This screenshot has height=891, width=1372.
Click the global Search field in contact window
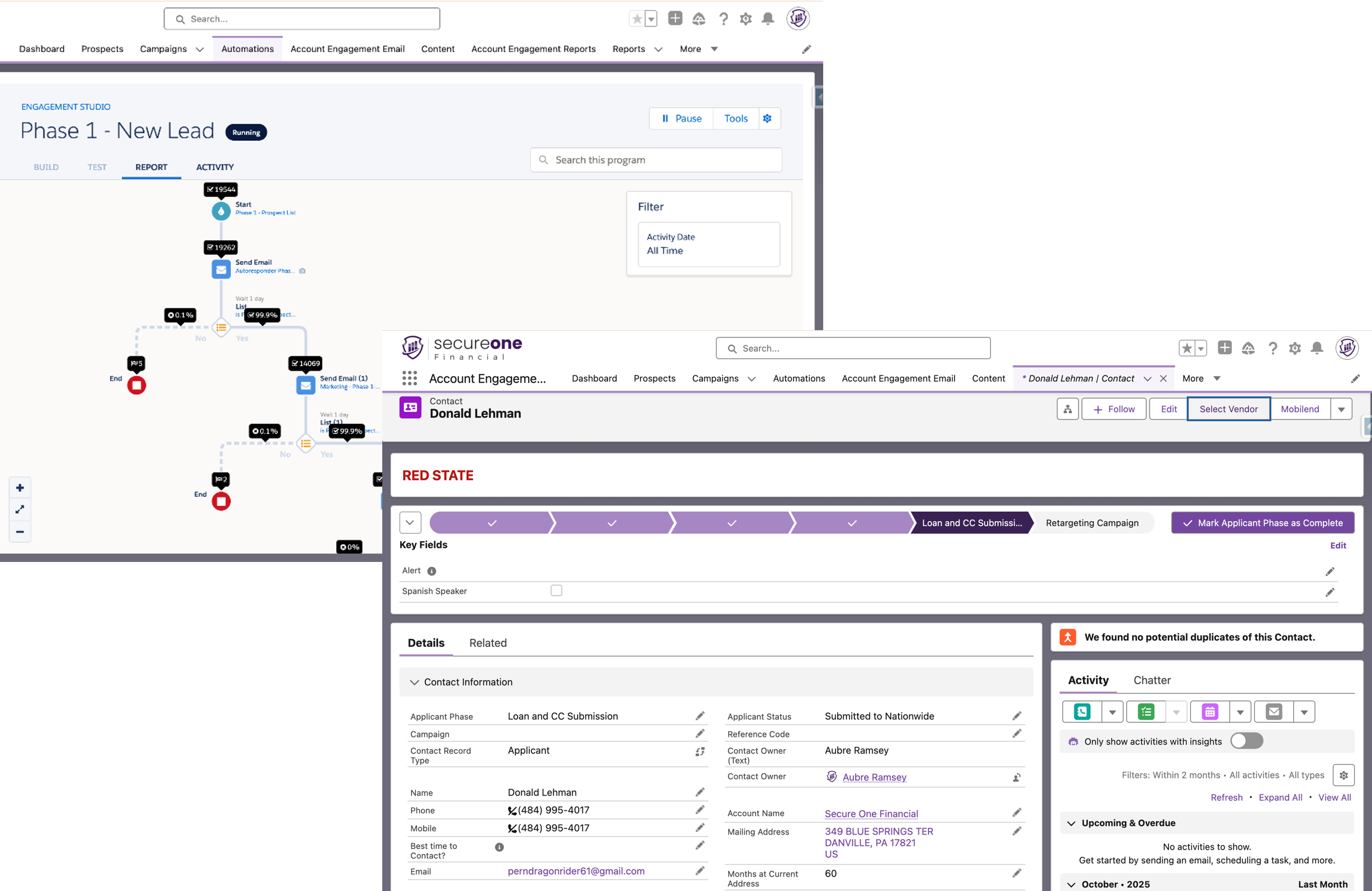[853, 348]
